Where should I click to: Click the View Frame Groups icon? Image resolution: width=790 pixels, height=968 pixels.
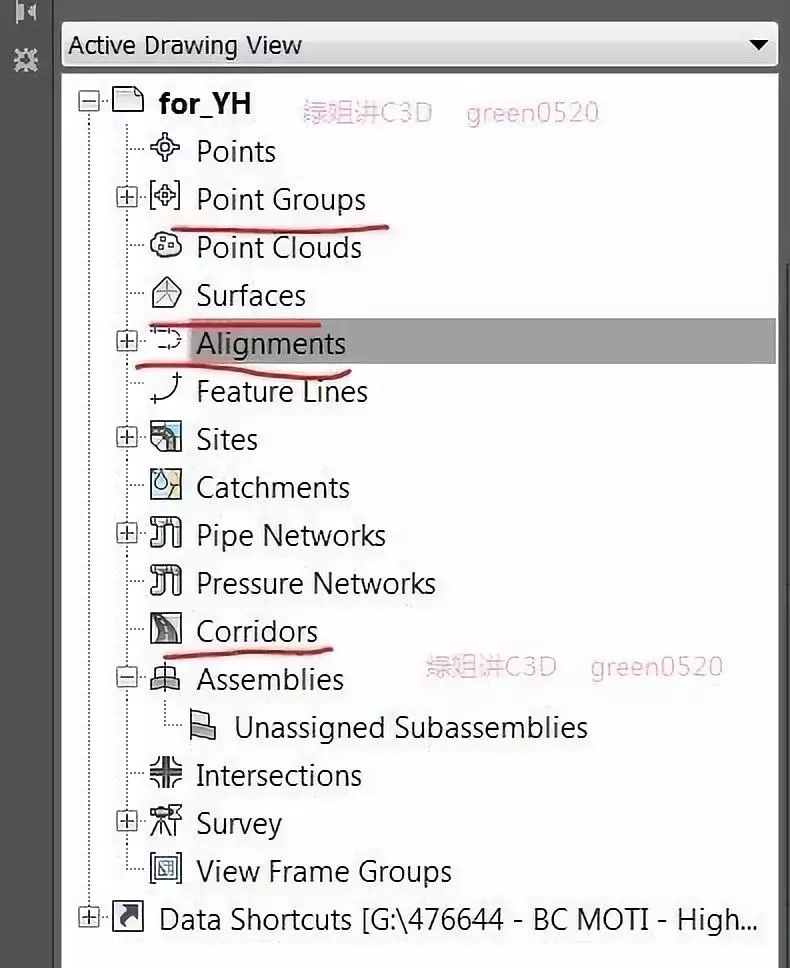166,868
